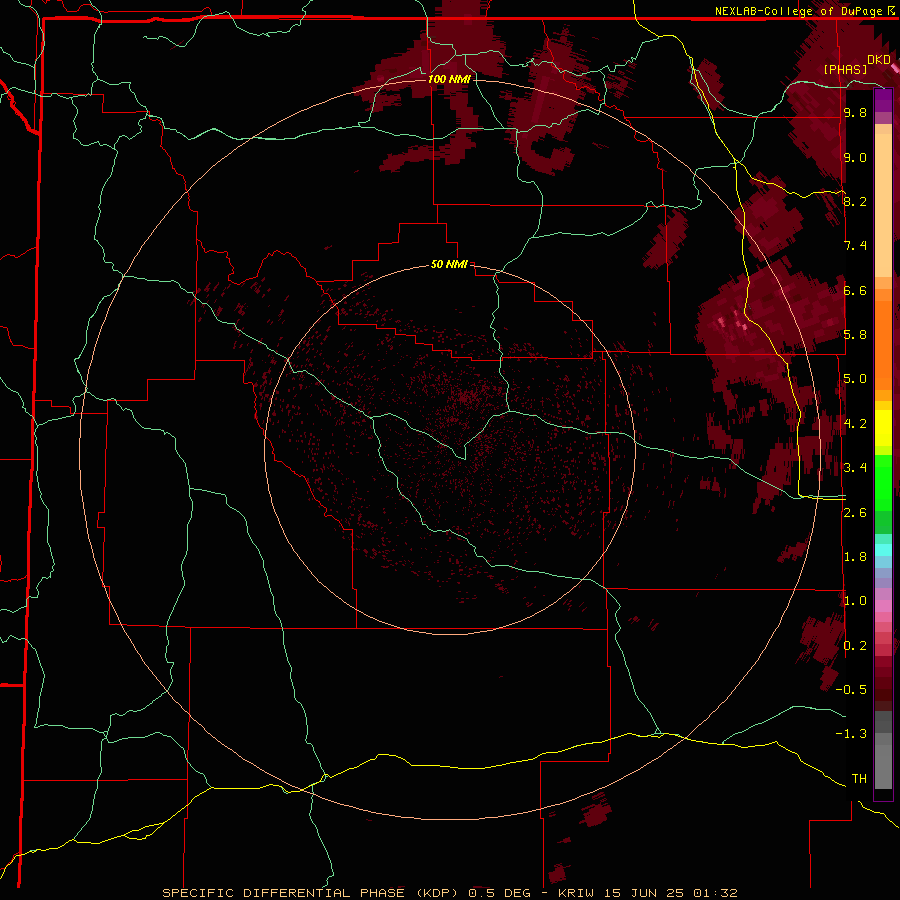This screenshot has height=900, width=900.
Task: Click the 4.2 value on the color scale
Action: 855,424
